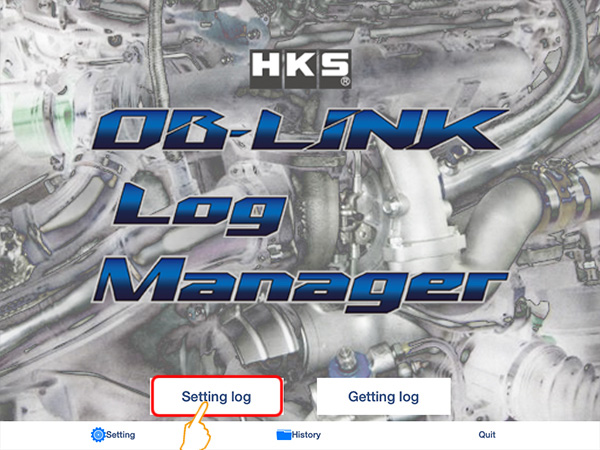Click empty bottom bar space between Setting and History
The width and height of the screenshot is (600, 450).
point(206,435)
